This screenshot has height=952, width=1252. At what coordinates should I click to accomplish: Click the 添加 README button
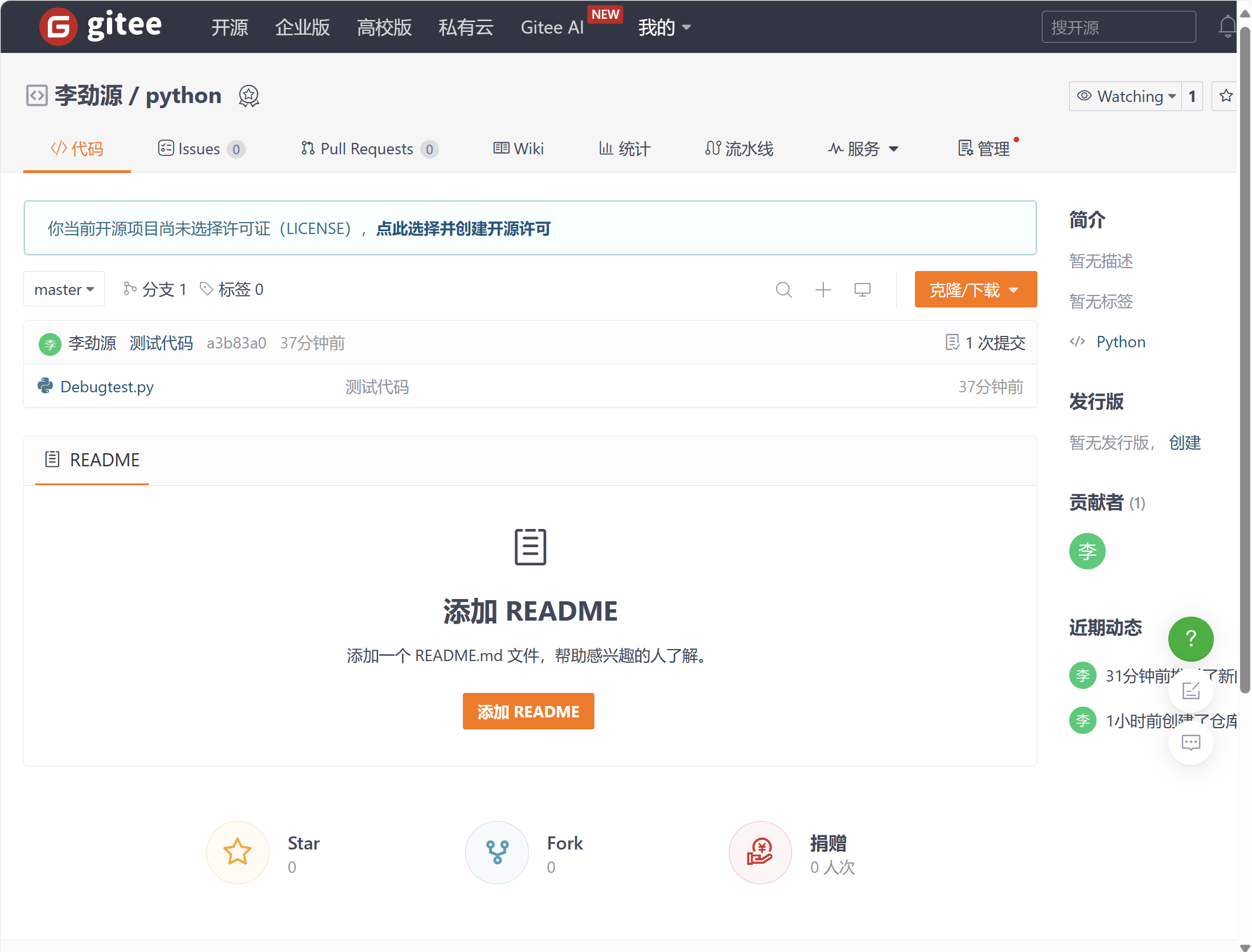(528, 711)
